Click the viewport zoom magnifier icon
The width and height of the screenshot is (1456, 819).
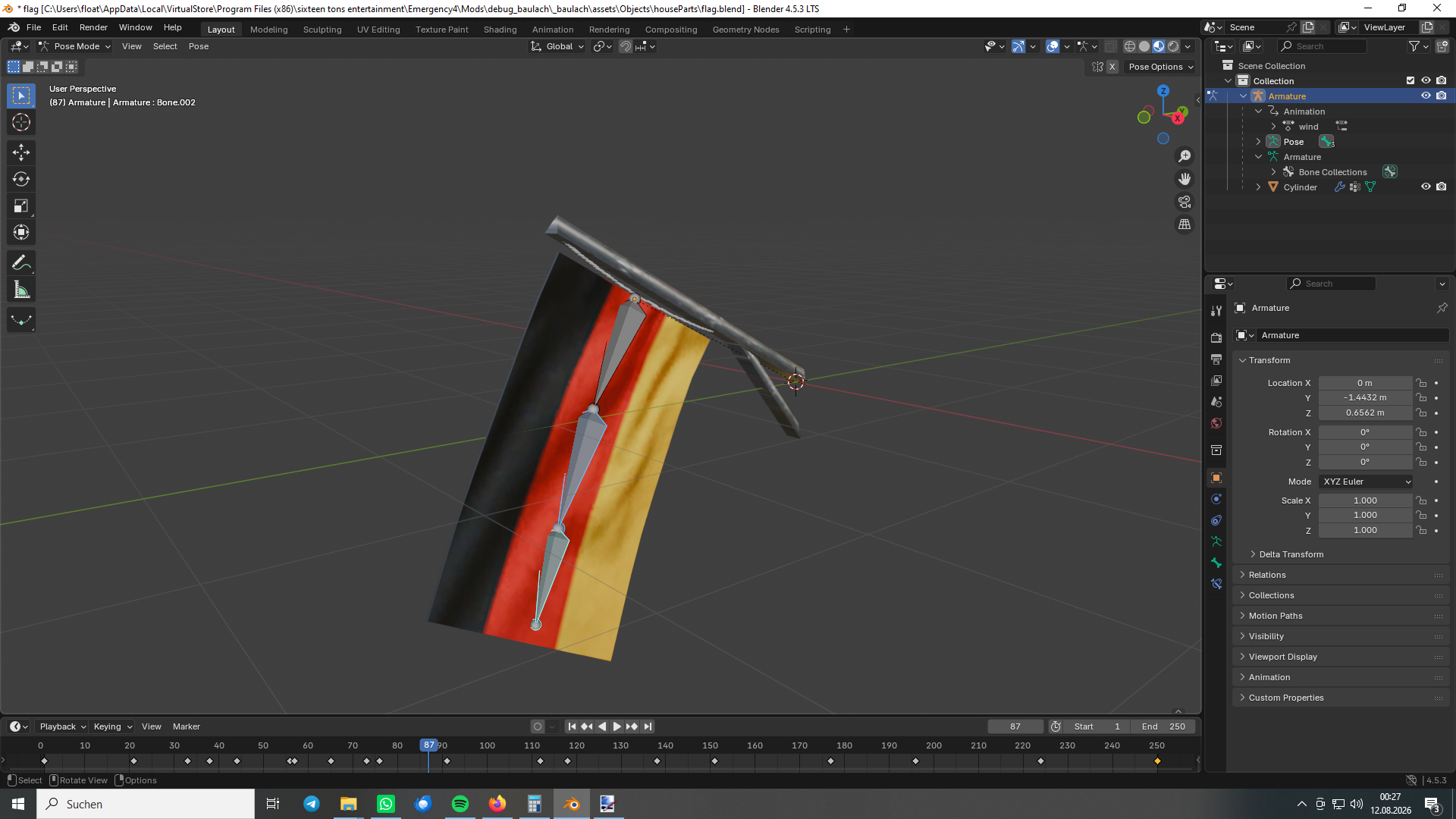(x=1185, y=156)
